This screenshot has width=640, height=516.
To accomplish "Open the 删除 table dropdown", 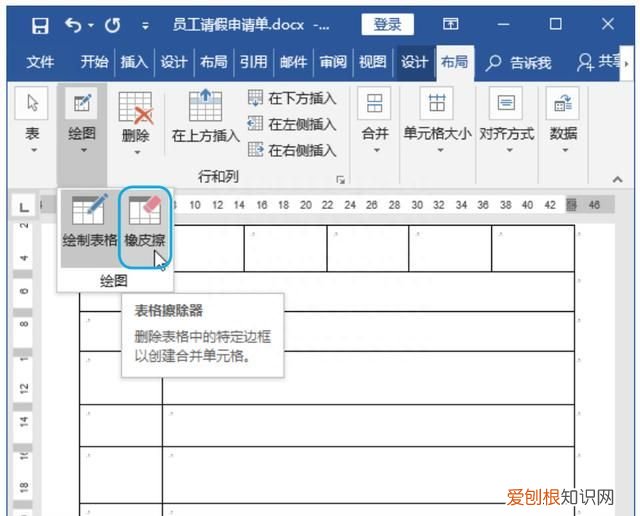I will click(136, 122).
